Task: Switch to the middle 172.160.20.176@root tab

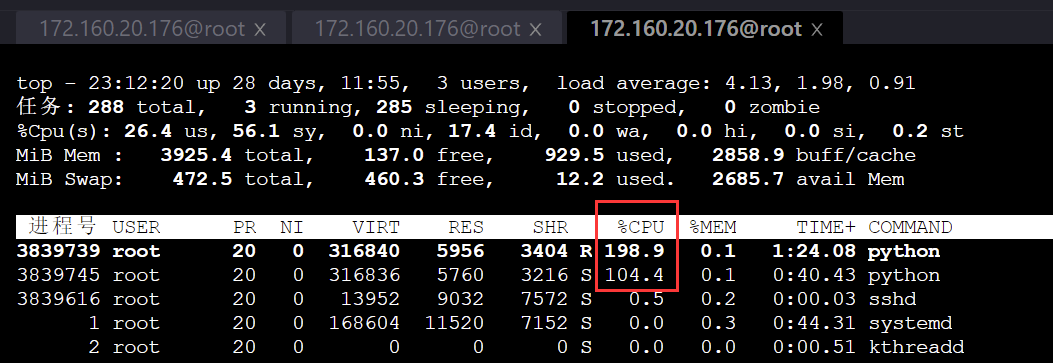Action: click(427, 28)
